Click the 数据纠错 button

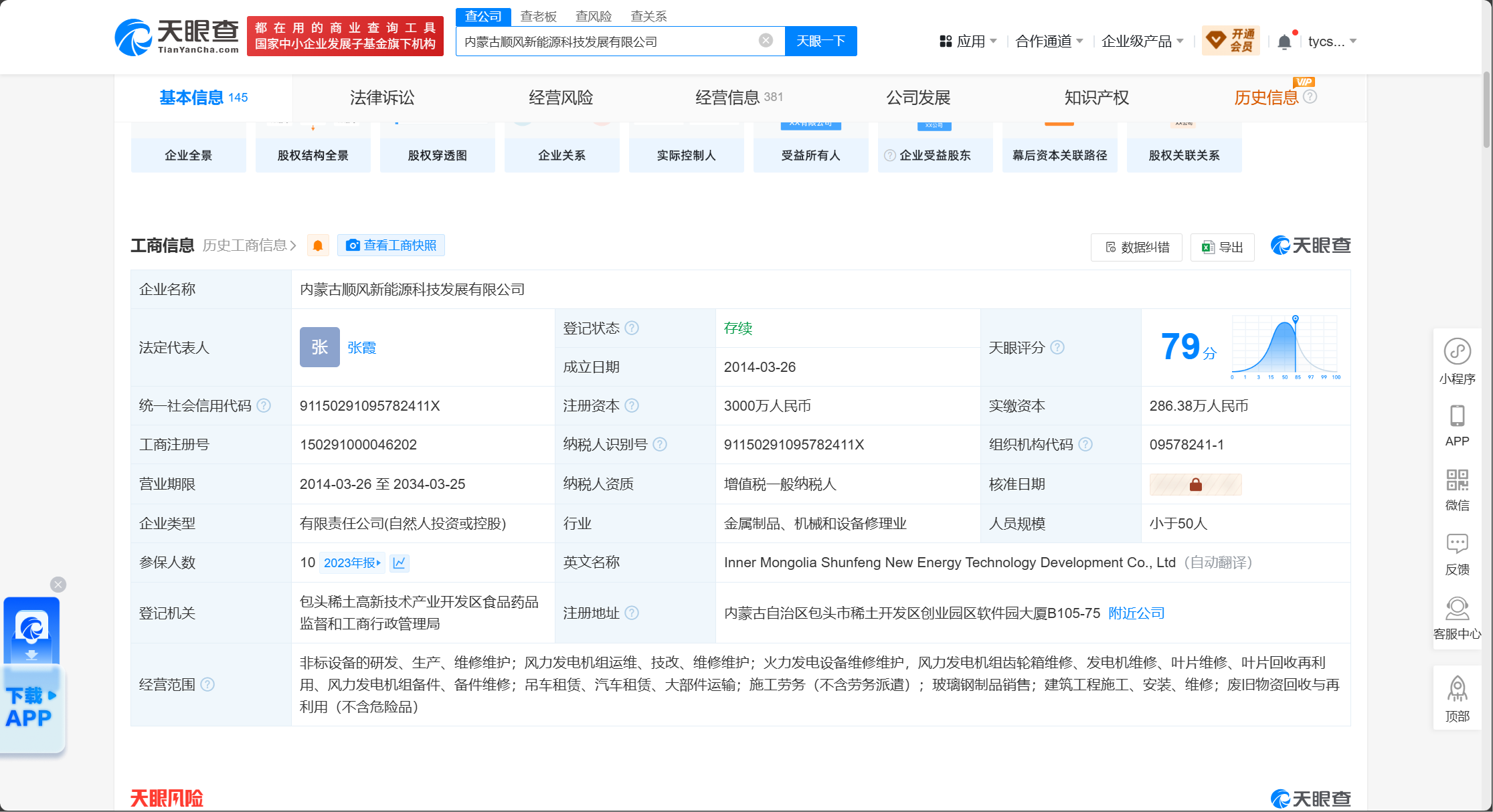1136,247
